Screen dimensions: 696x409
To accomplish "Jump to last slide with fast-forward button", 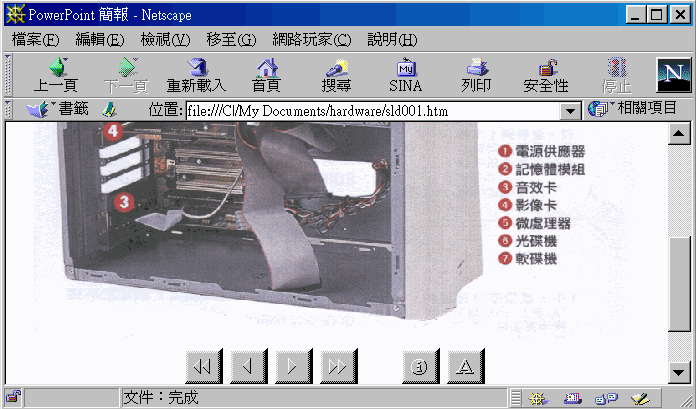I will click(x=335, y=367).
